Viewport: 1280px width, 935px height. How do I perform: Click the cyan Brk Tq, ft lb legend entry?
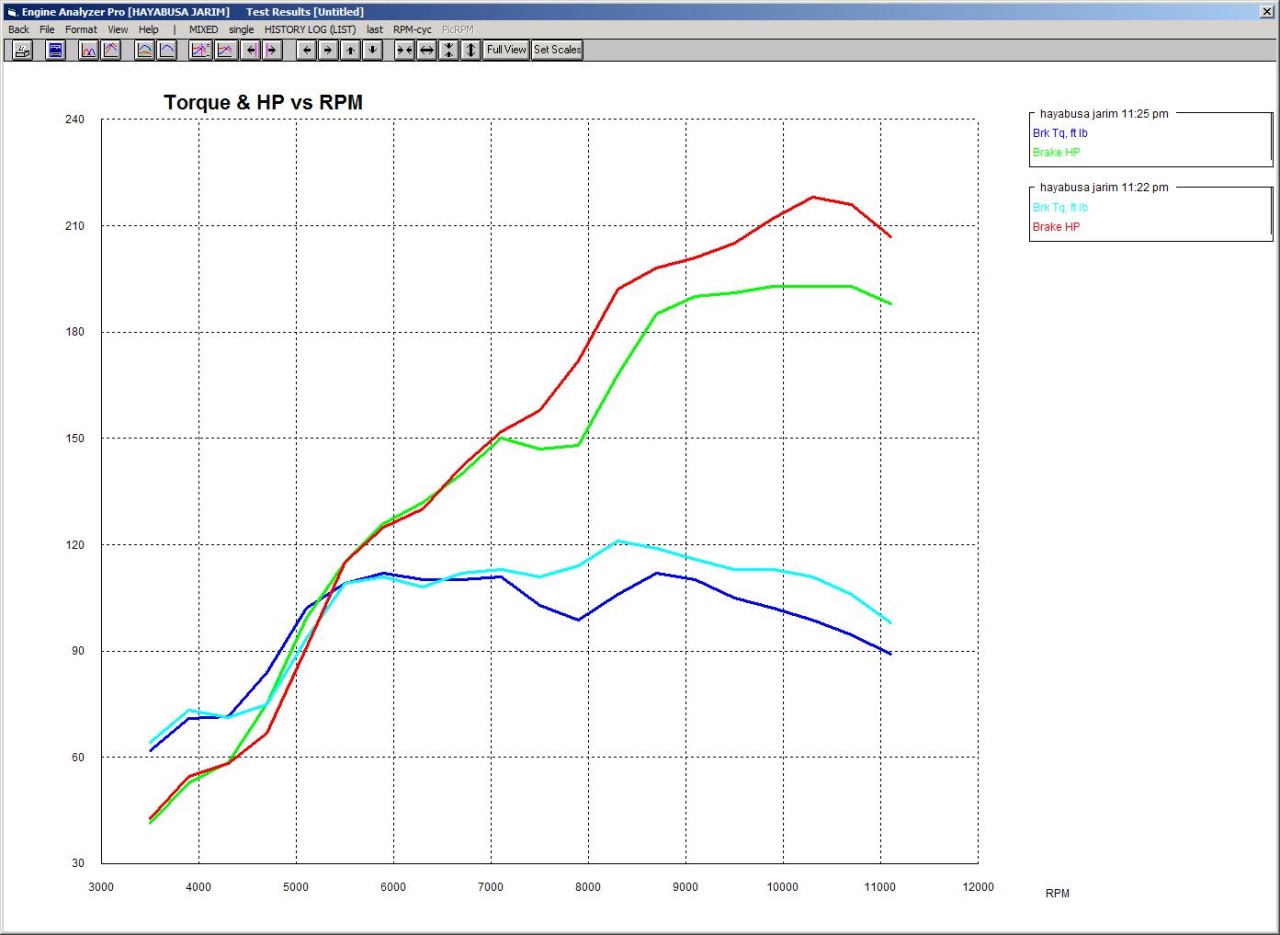point(1060,208)
